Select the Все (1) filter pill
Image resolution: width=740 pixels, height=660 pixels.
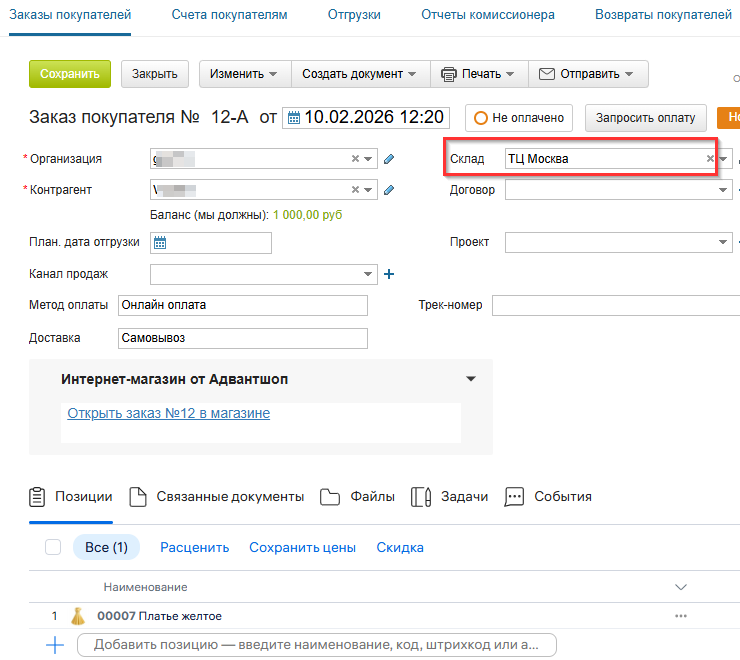pyautogui.click(x=106, y=547)
